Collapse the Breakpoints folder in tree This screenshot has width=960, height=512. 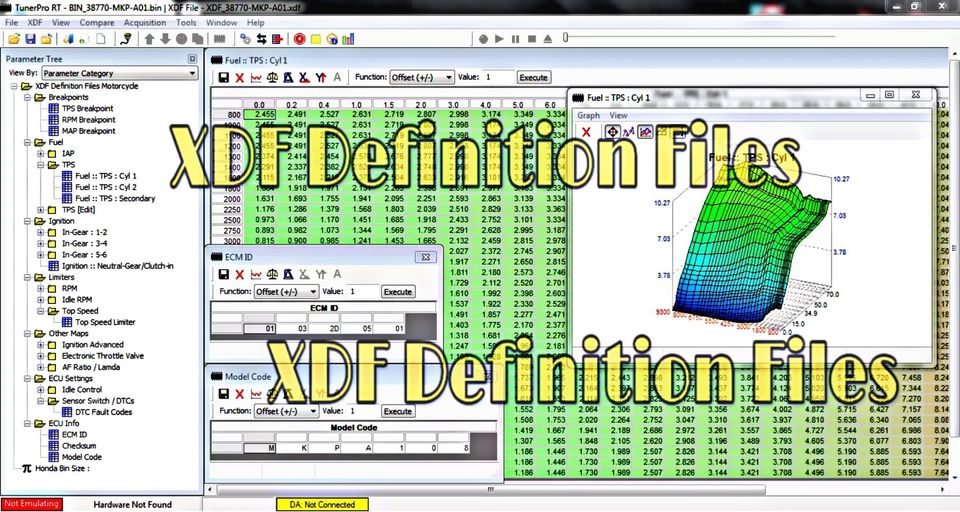click(x=27, y=97)
